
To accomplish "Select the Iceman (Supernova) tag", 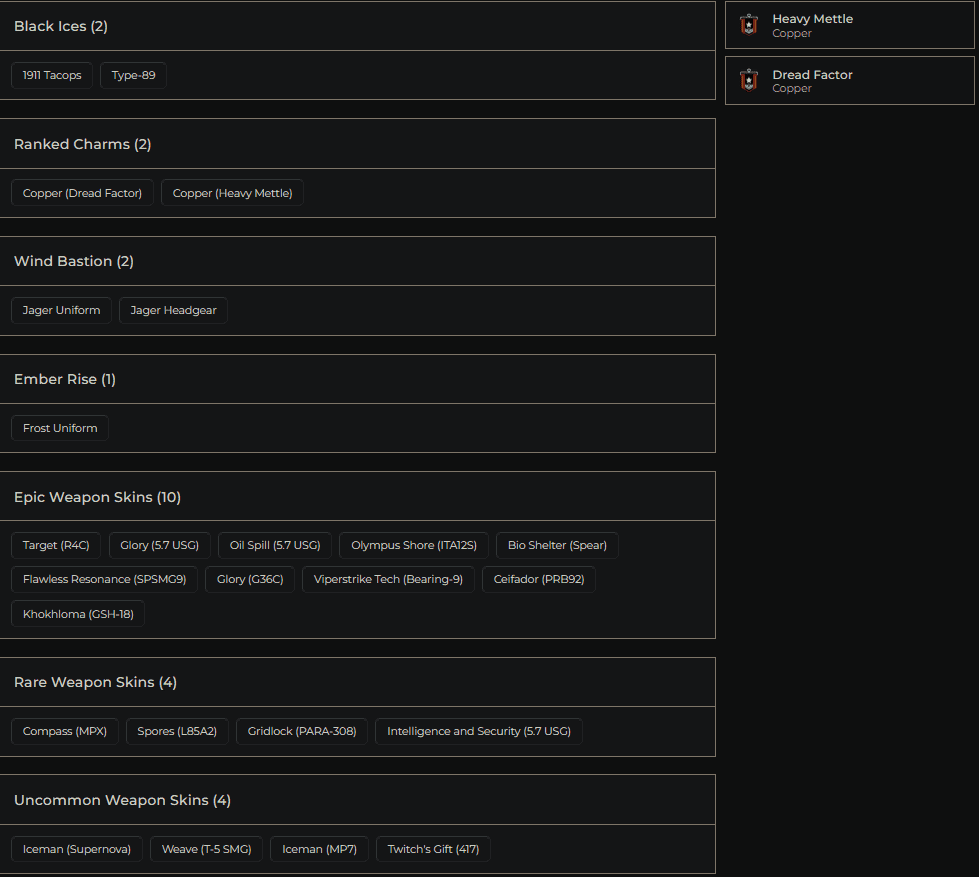I will [x=77, y=849].
